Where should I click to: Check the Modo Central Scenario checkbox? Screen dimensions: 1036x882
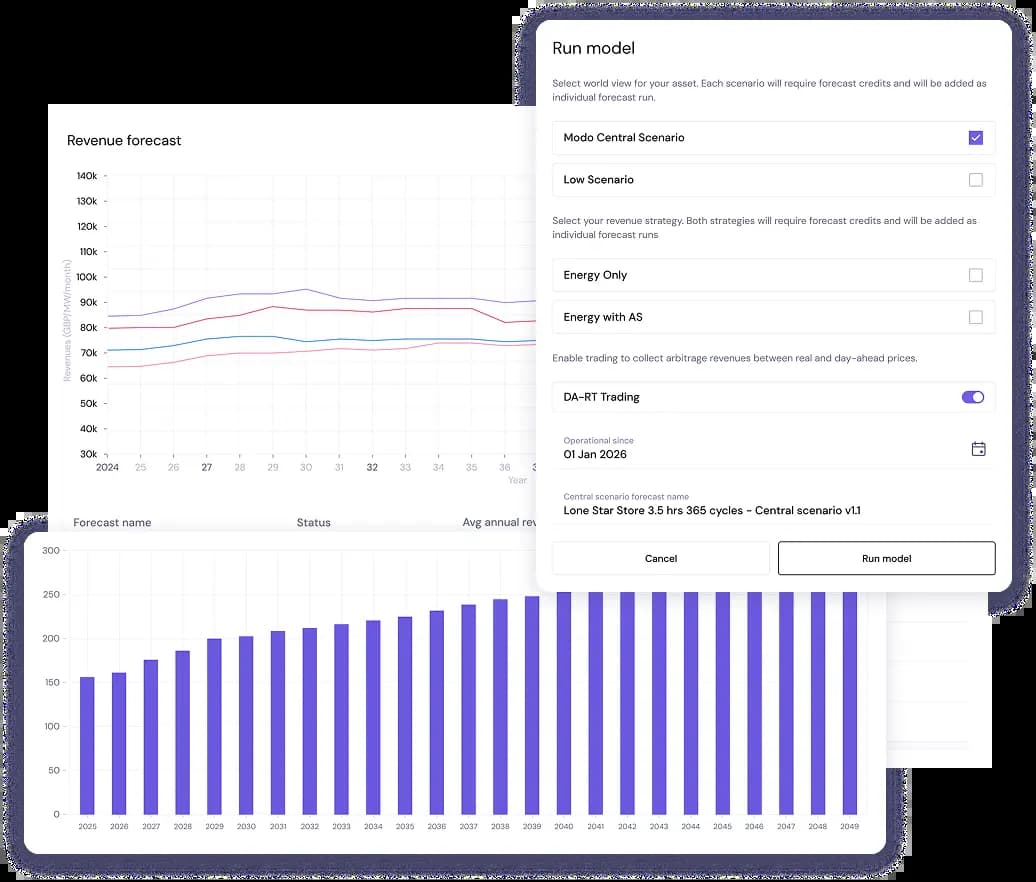pyautogui.click(x=975, y=137)
